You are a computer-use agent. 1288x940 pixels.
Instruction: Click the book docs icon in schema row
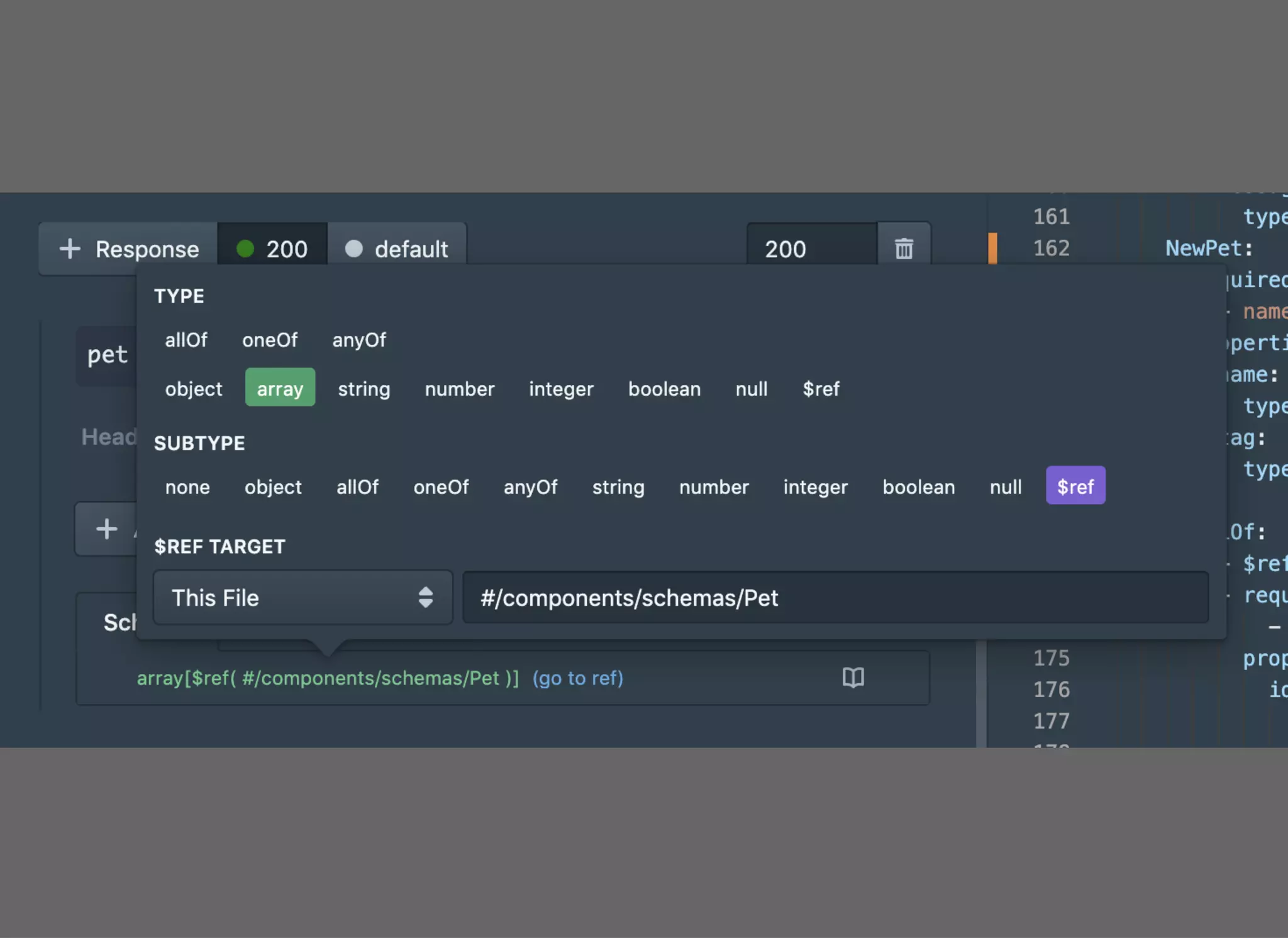tap(853, 678)
